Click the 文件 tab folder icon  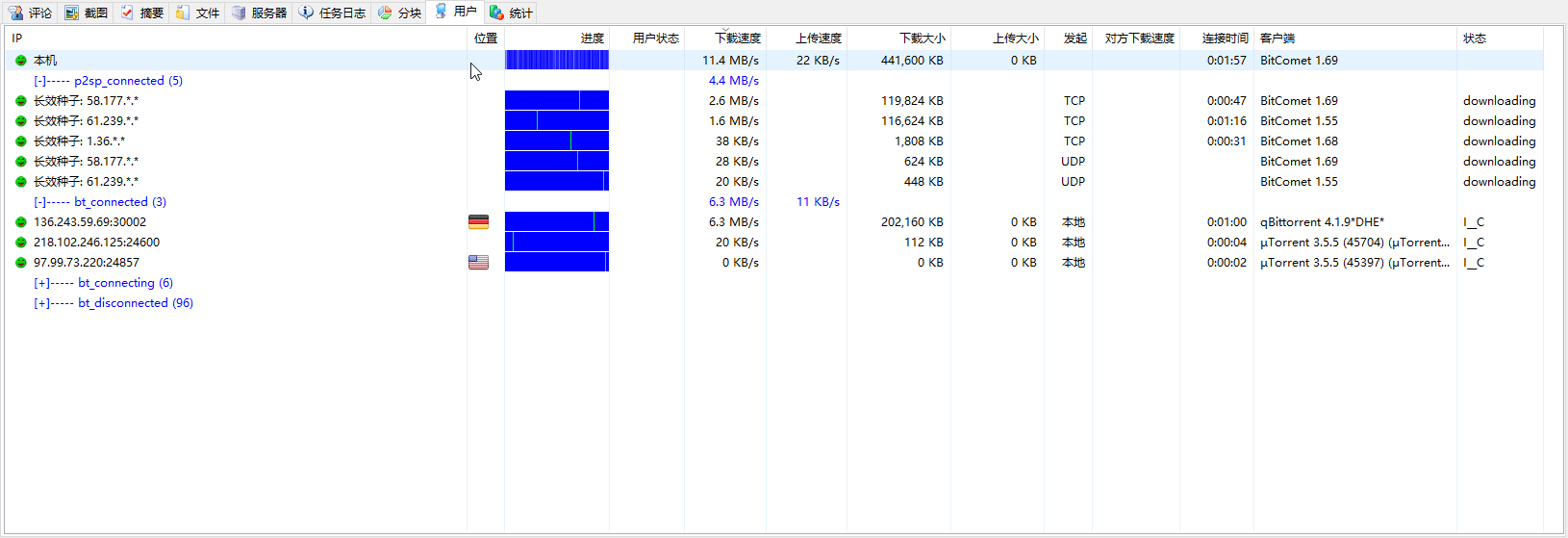point(183,13)
